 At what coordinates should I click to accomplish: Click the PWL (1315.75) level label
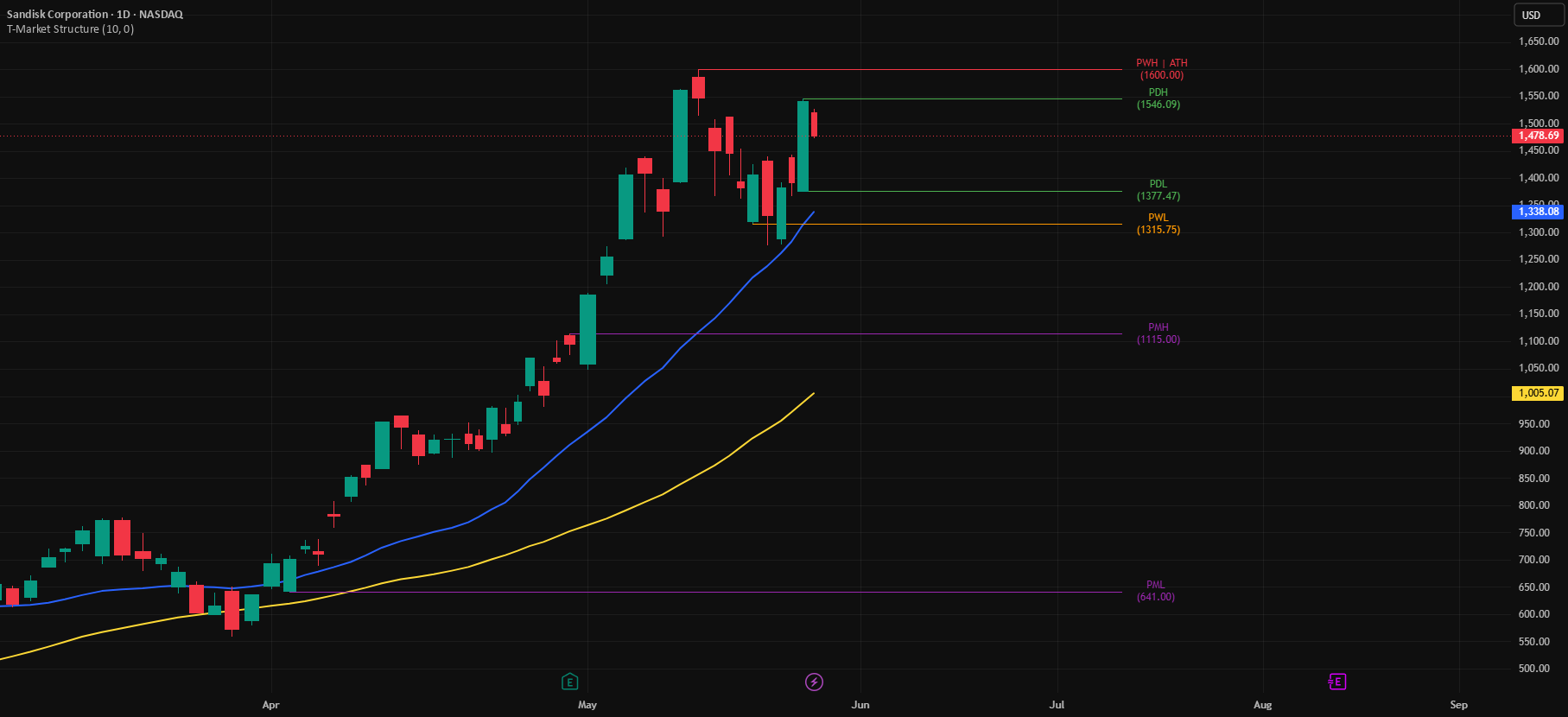pos(1158,224)
